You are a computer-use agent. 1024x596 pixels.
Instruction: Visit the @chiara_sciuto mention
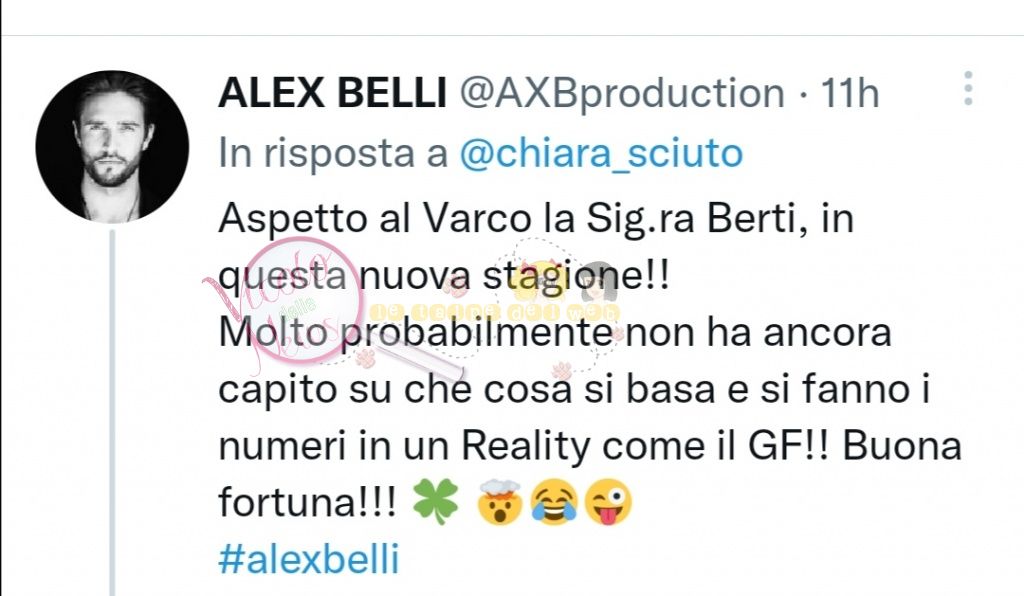(601, 154)
